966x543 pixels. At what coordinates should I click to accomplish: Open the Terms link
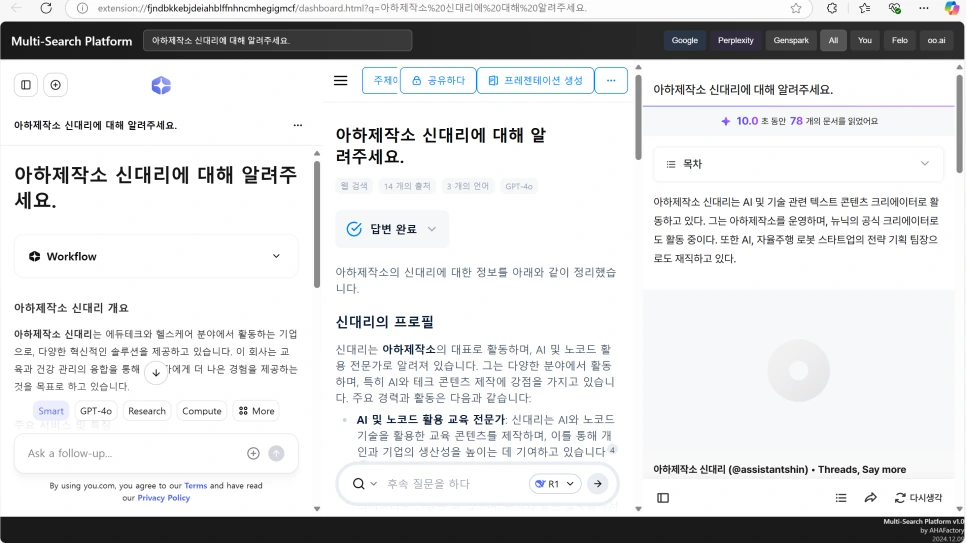click(x=196, y=486)
